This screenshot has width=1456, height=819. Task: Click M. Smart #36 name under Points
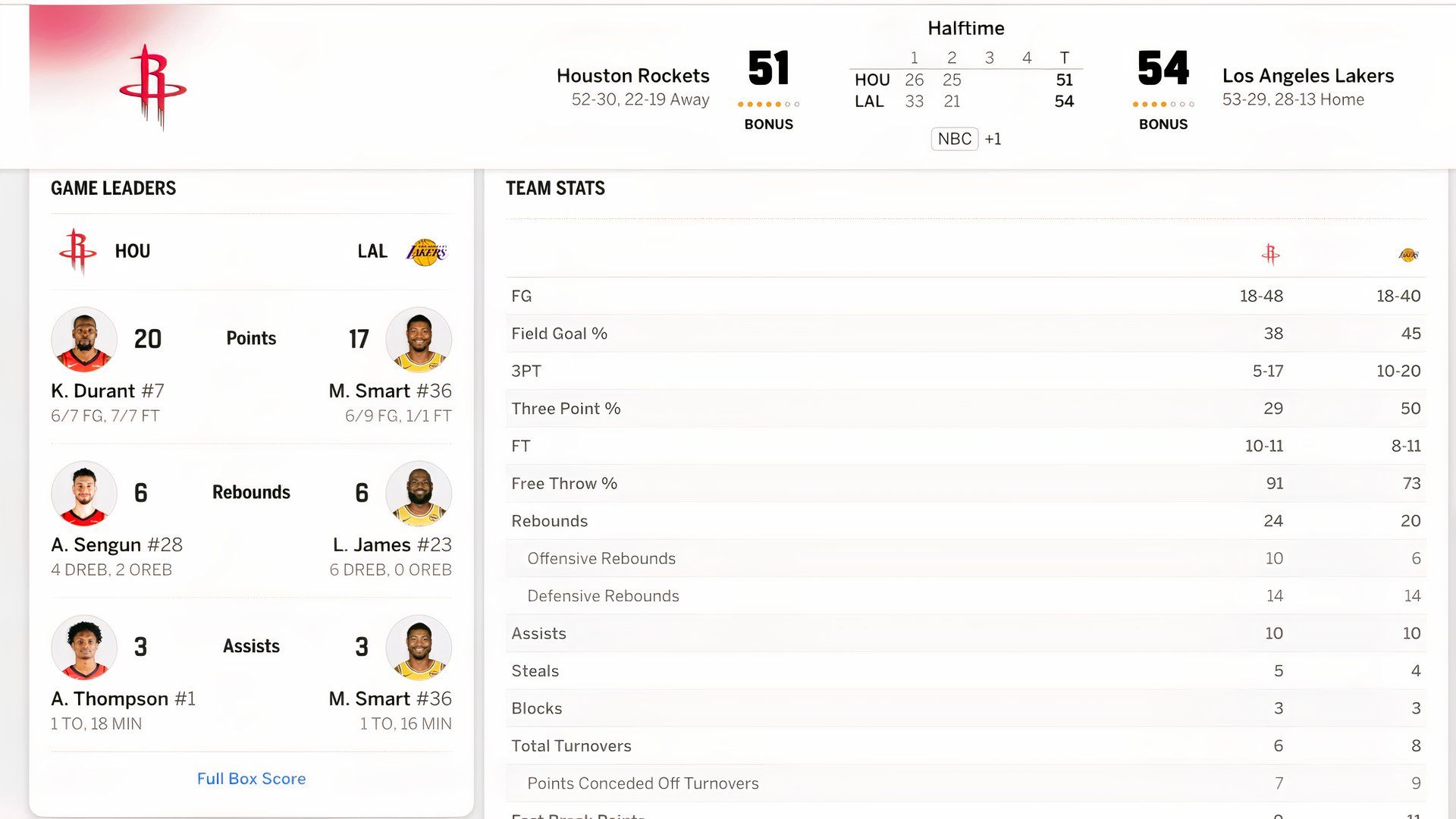(390, 391)
